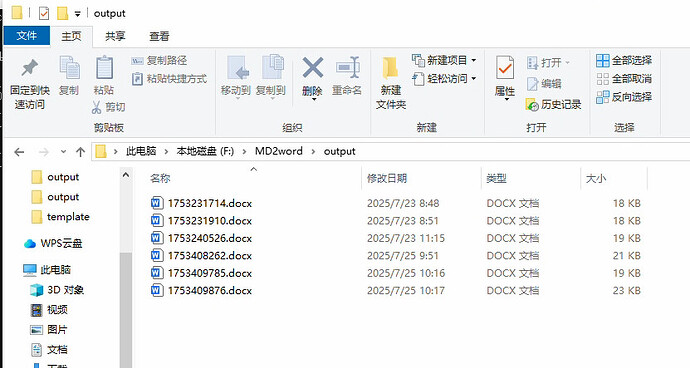This screenshot has height=368, width=690.
Task: Open the File (文件) tab
Action: point(27,36)
